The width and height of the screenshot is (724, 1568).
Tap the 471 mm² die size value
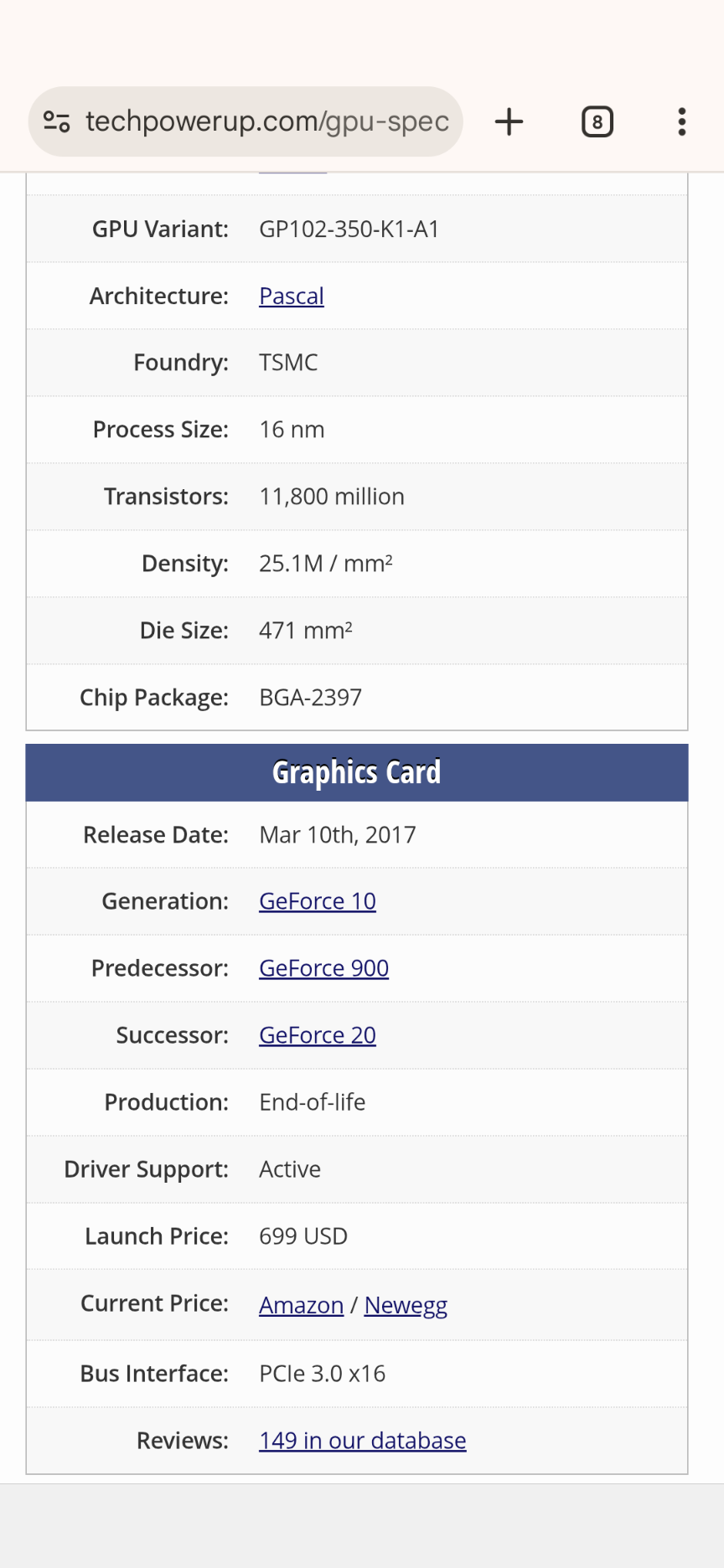point(305,631)
